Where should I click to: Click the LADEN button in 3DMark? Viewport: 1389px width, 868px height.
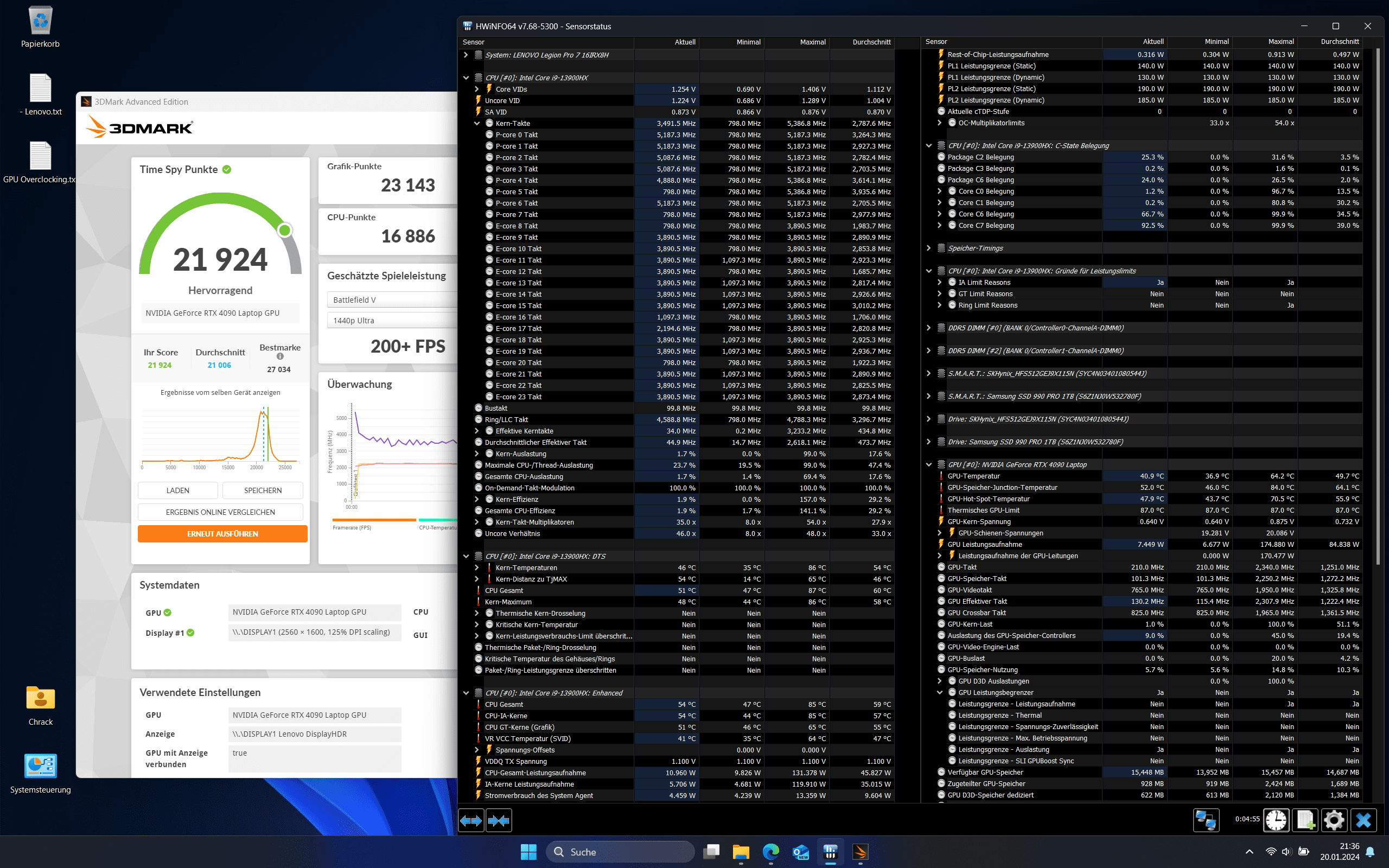(x=178, y=490)
